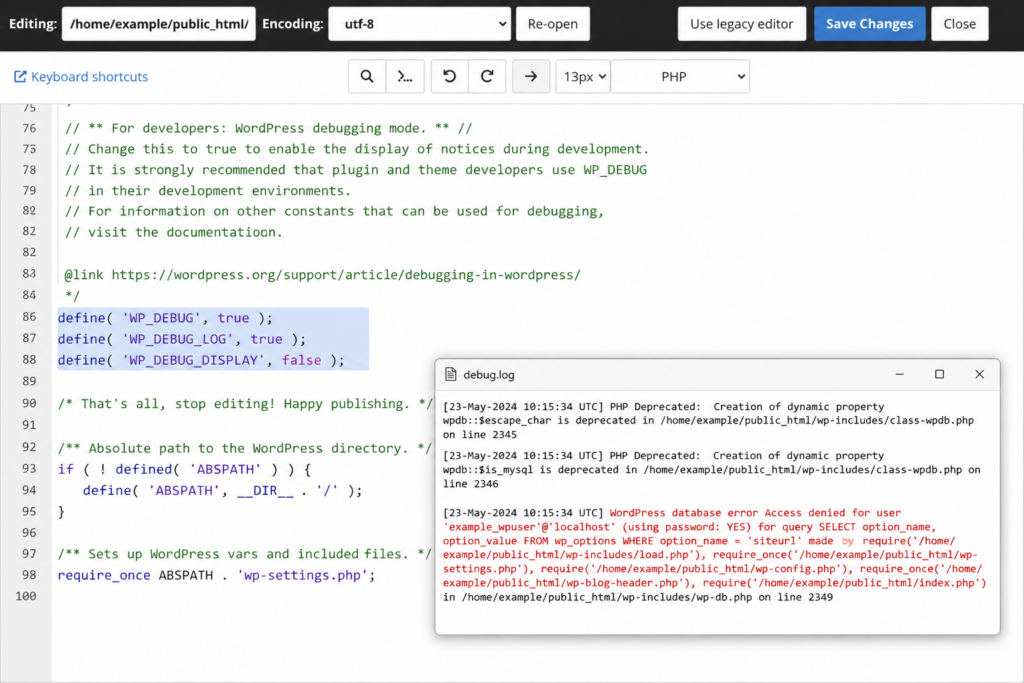
Task: Maximize the debug.log window
Action: point(939,374)
